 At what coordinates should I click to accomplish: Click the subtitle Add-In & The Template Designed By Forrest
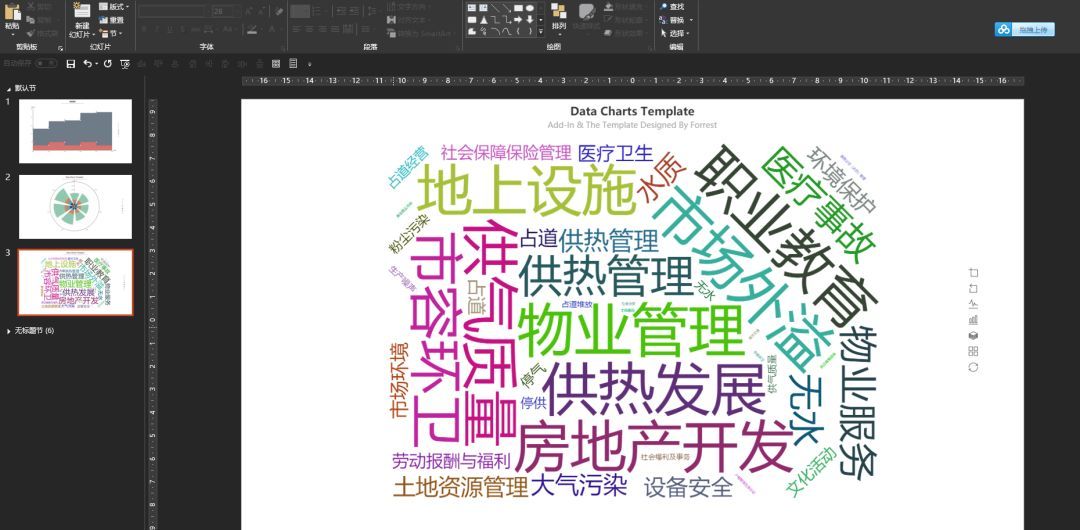tap(632, 125)
